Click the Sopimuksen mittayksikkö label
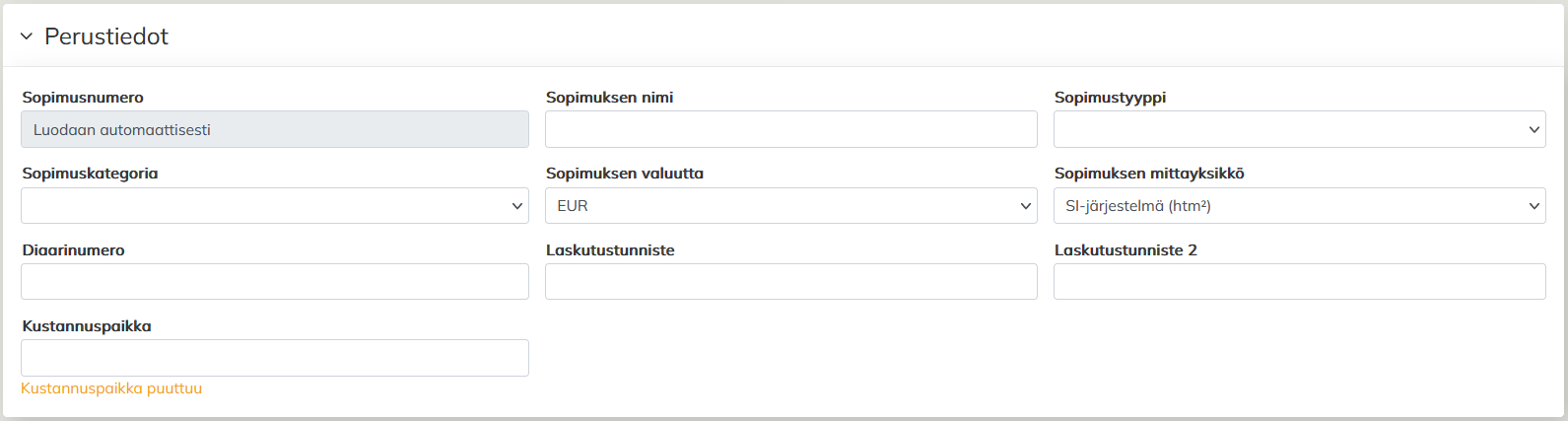Viewport: 1568px width, 421px height. click(1149, 174)
